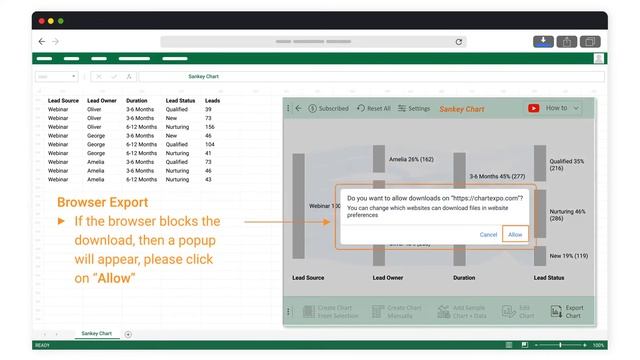Click Add Sample Chart + Data

462,311
